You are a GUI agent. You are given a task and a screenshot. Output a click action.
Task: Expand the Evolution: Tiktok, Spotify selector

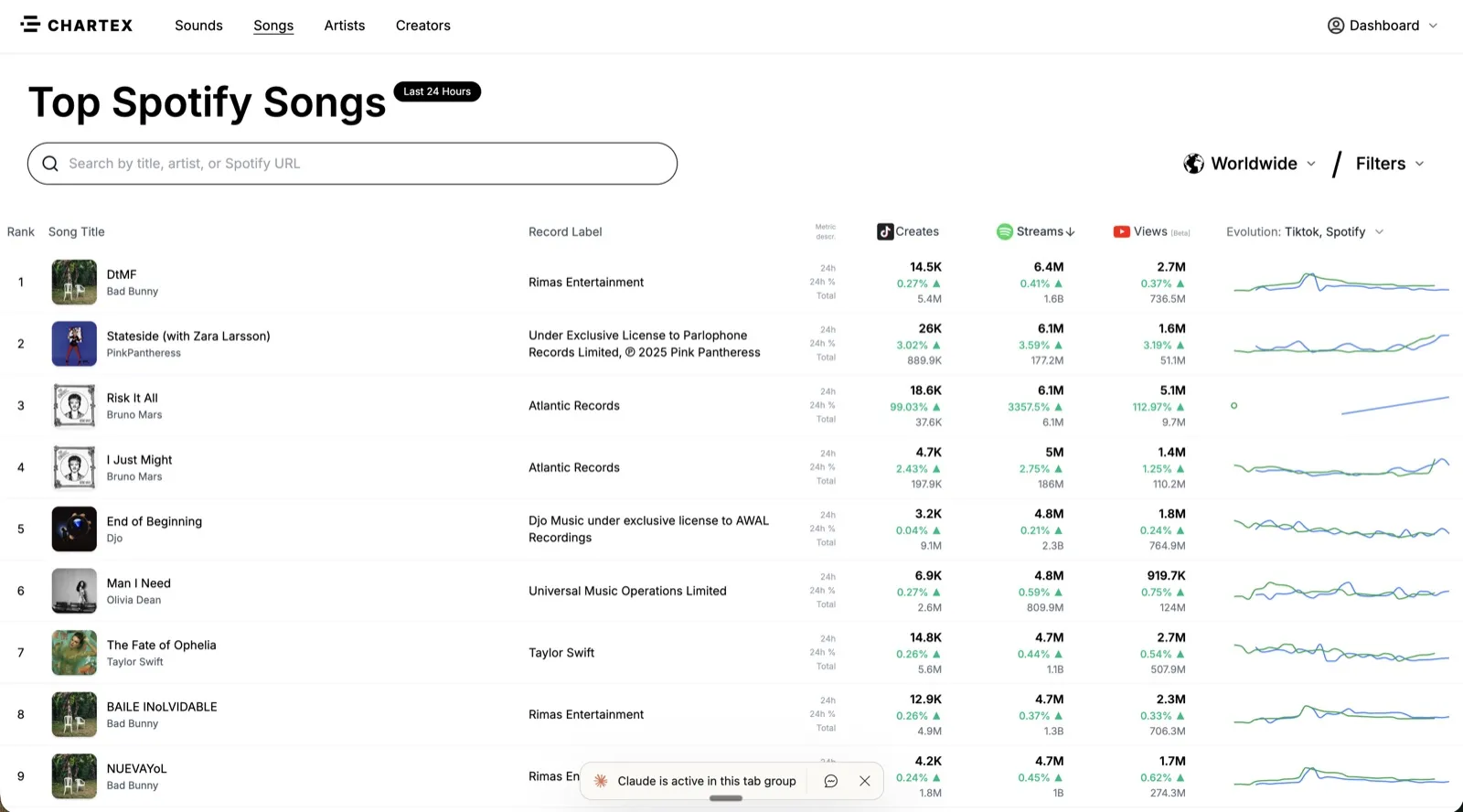coord(1379,232)
